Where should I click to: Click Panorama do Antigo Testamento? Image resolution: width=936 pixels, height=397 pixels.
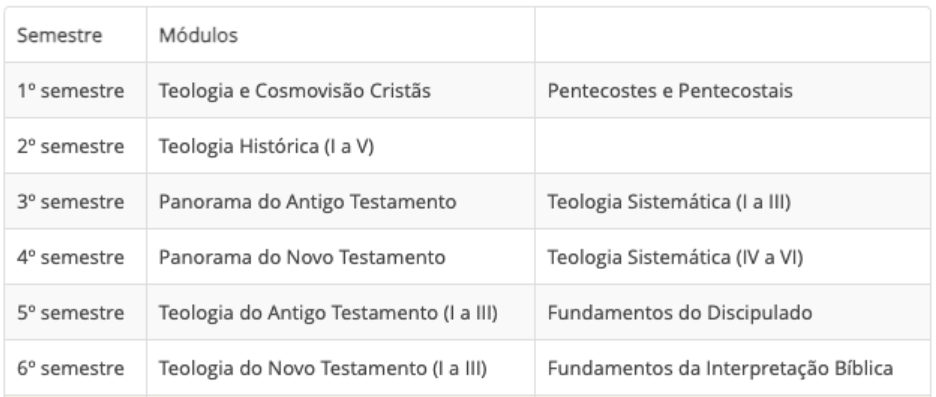point(307,202)
